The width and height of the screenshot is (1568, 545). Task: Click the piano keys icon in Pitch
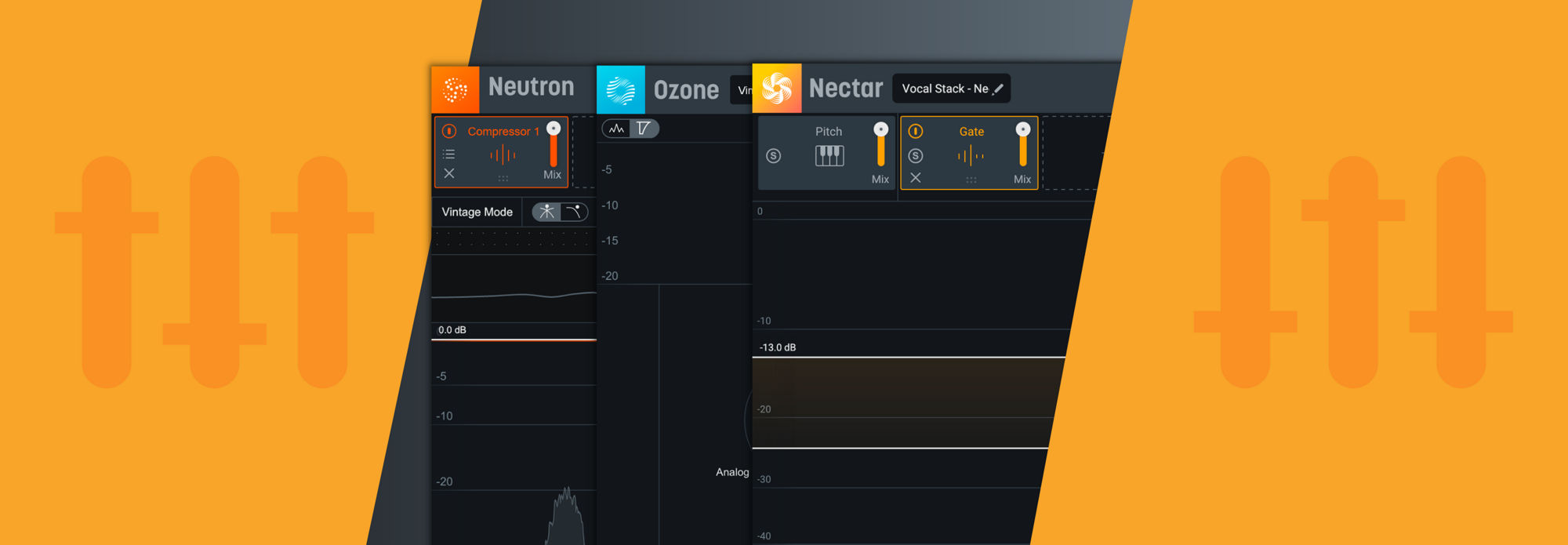[829, 156]
